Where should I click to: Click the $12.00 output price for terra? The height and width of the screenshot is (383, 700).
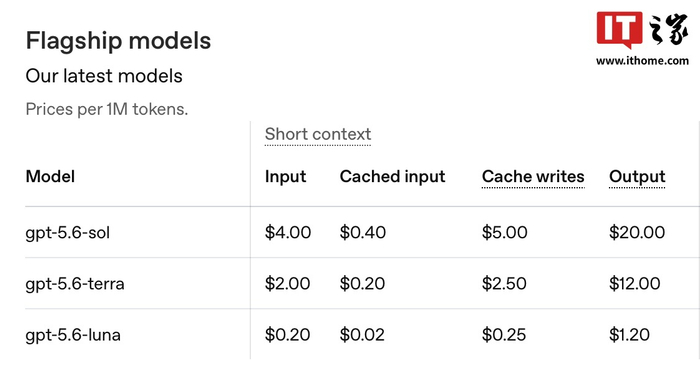click(x=634, y=283)
